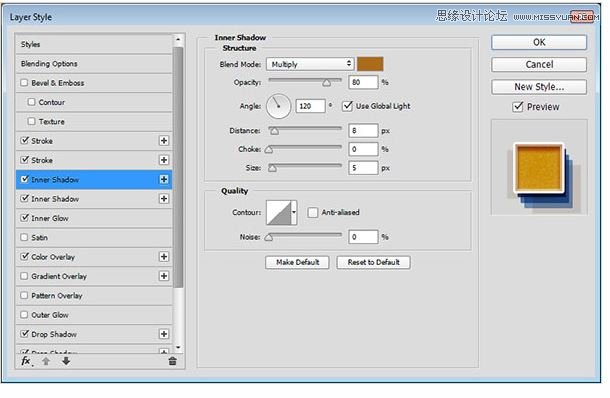This screenshot has width=610, height=398.
Task: Open the Contour picker dropdown arrow
Action: (294, 212)
